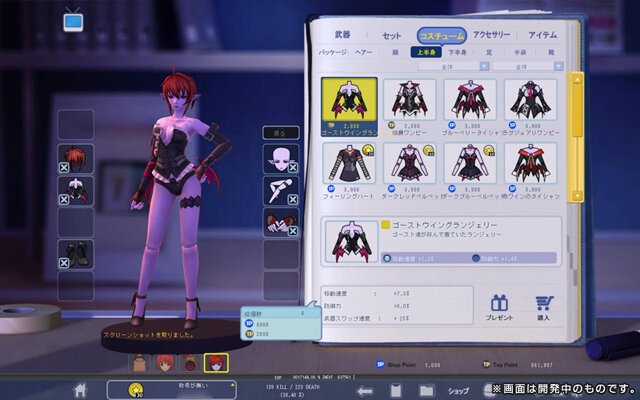This screenshot has height=400, width=640.
Task: Click the left arrow icon in the bottom bar
Action: point(365,391)
